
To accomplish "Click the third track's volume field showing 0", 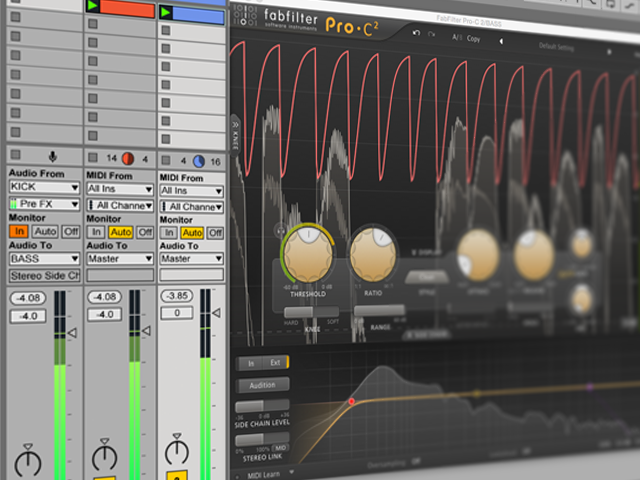I will 177,313.
